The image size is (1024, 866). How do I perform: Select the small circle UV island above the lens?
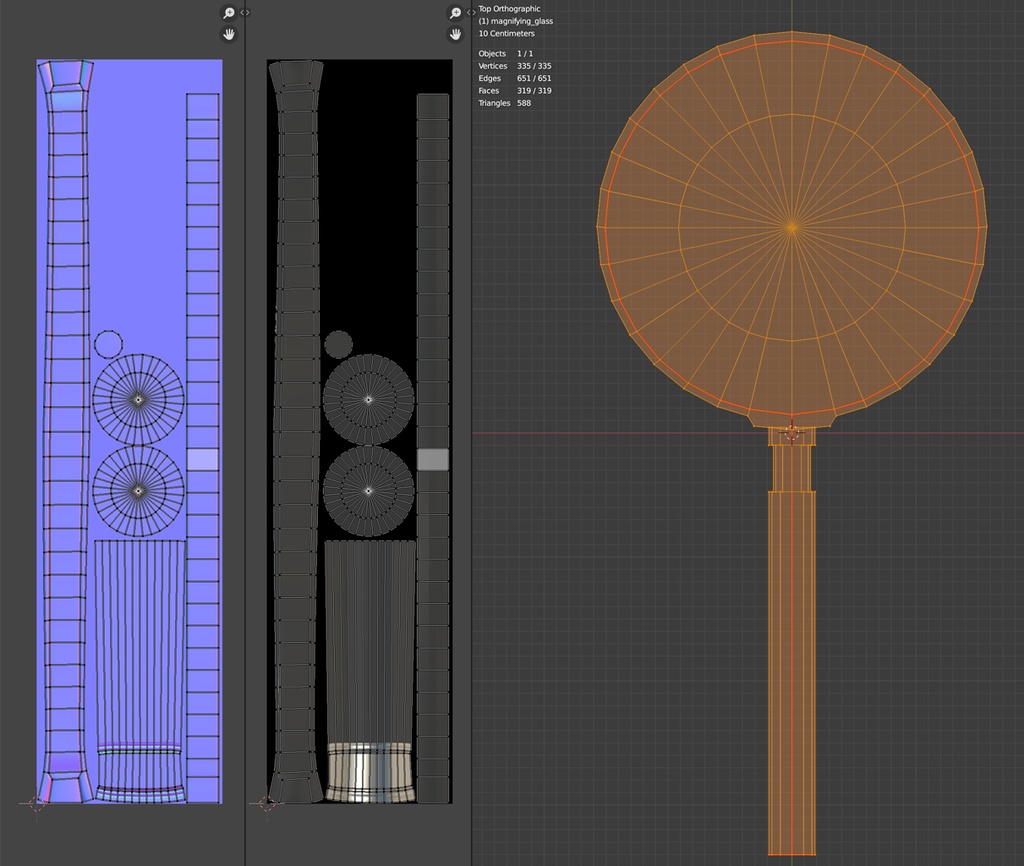coord(107,345)
